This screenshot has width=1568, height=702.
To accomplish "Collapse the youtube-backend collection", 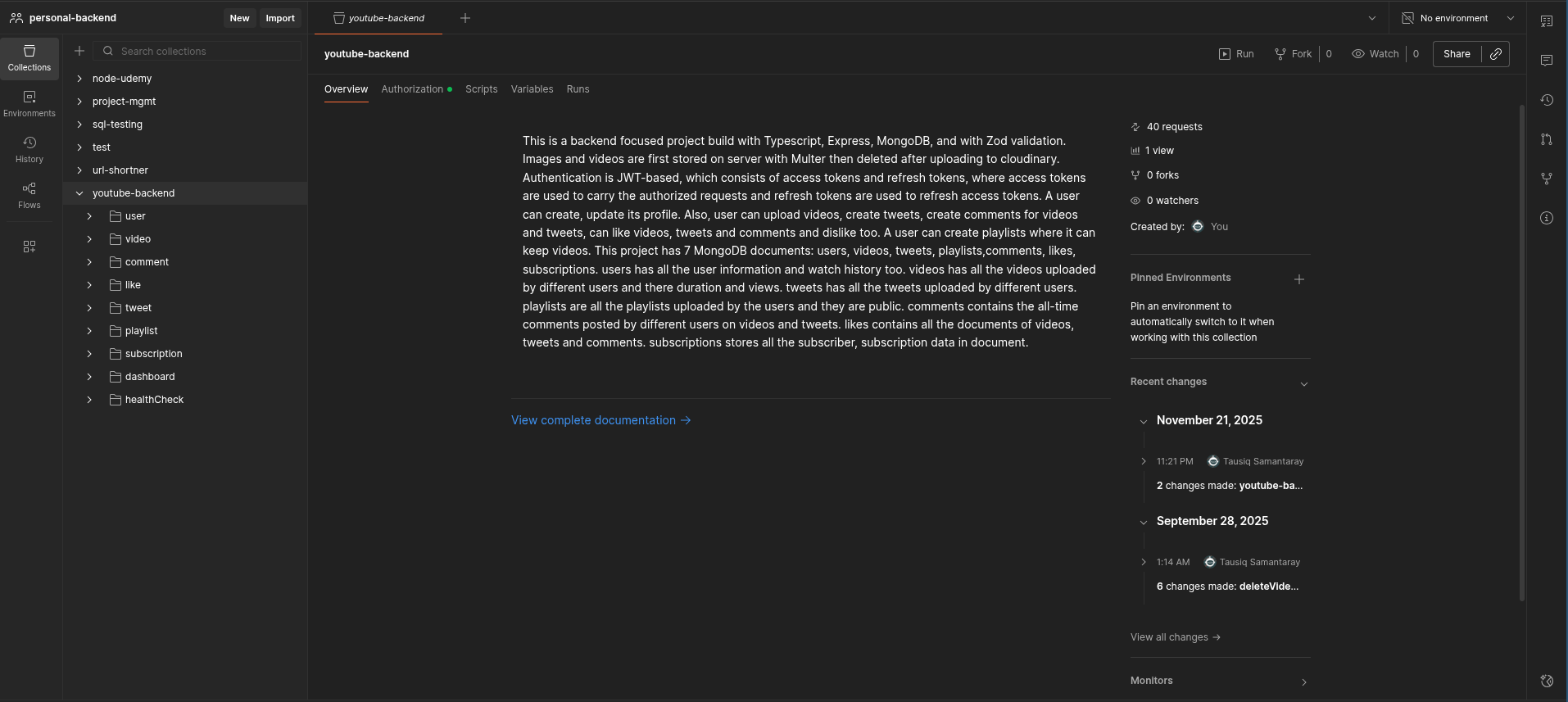I will tap(79, 193).
